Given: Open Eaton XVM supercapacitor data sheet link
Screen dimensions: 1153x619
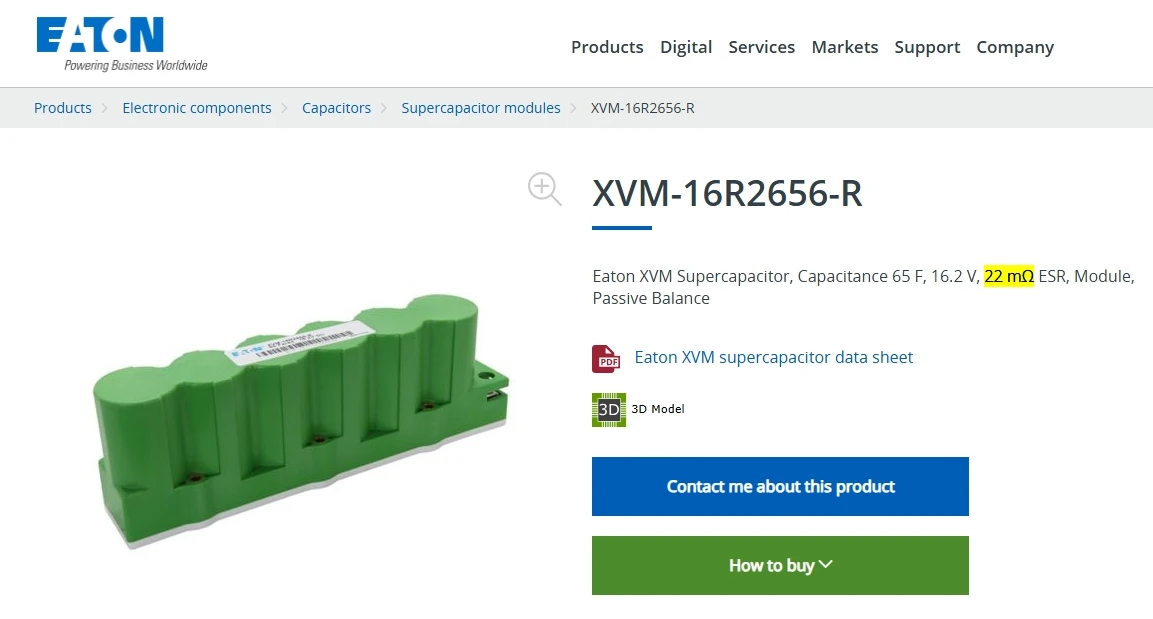Looking at the screenshot, I should (x=774, y=357).
